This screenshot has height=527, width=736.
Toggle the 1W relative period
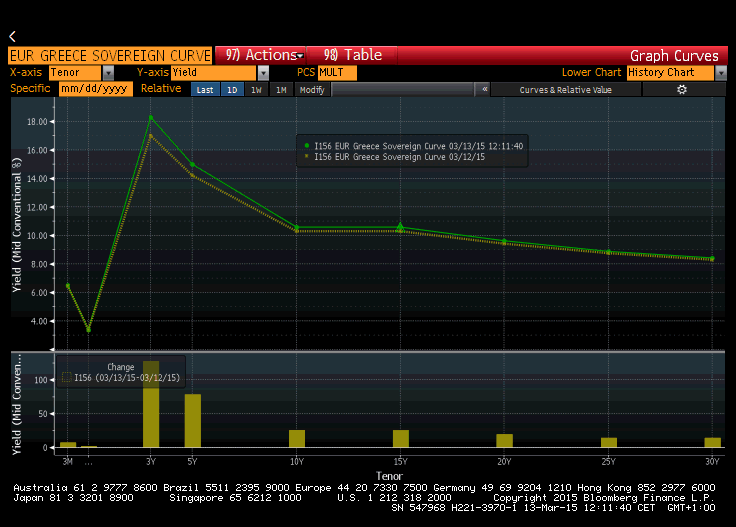(x=256, y=90)
